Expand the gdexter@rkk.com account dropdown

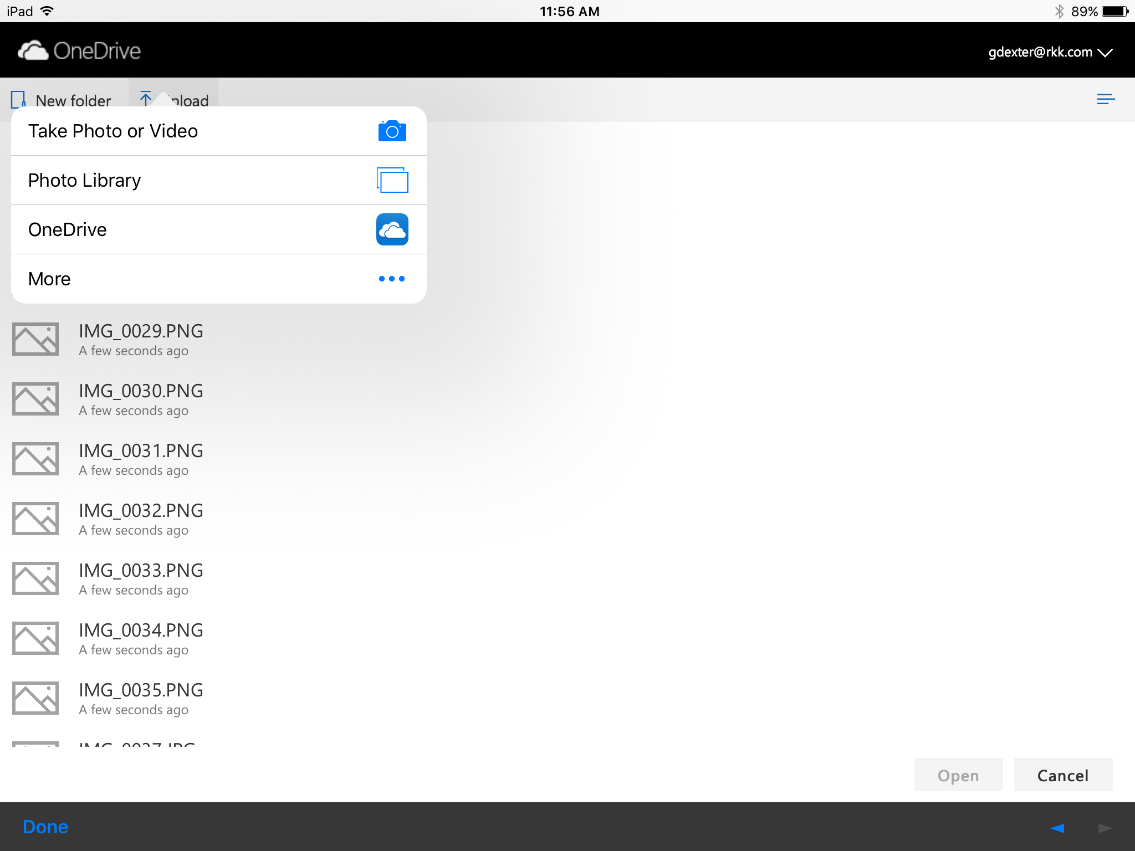tap(1050, 52)
